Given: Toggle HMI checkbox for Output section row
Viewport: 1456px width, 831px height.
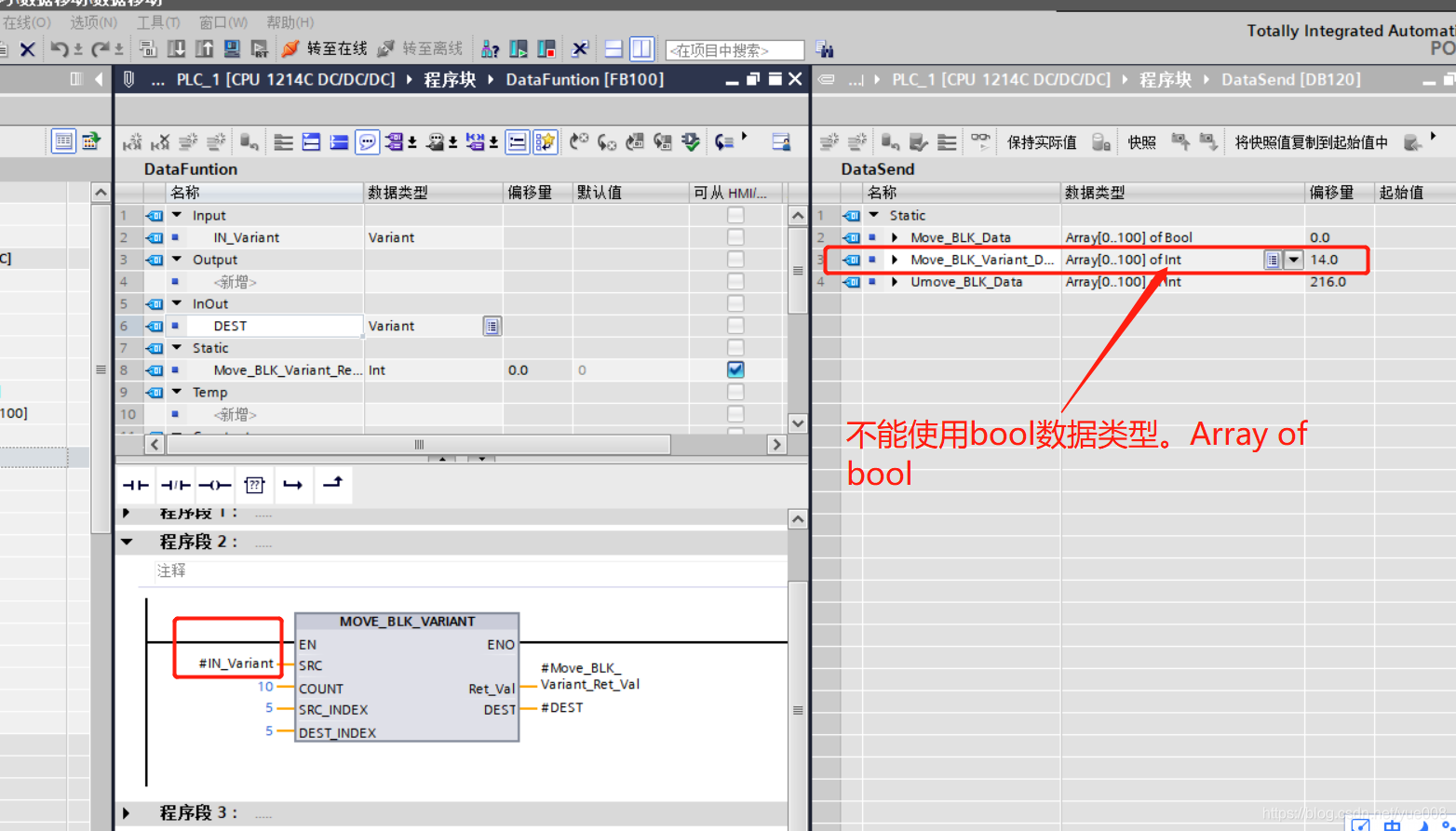Looking at the screenshot, I should 735,260.
